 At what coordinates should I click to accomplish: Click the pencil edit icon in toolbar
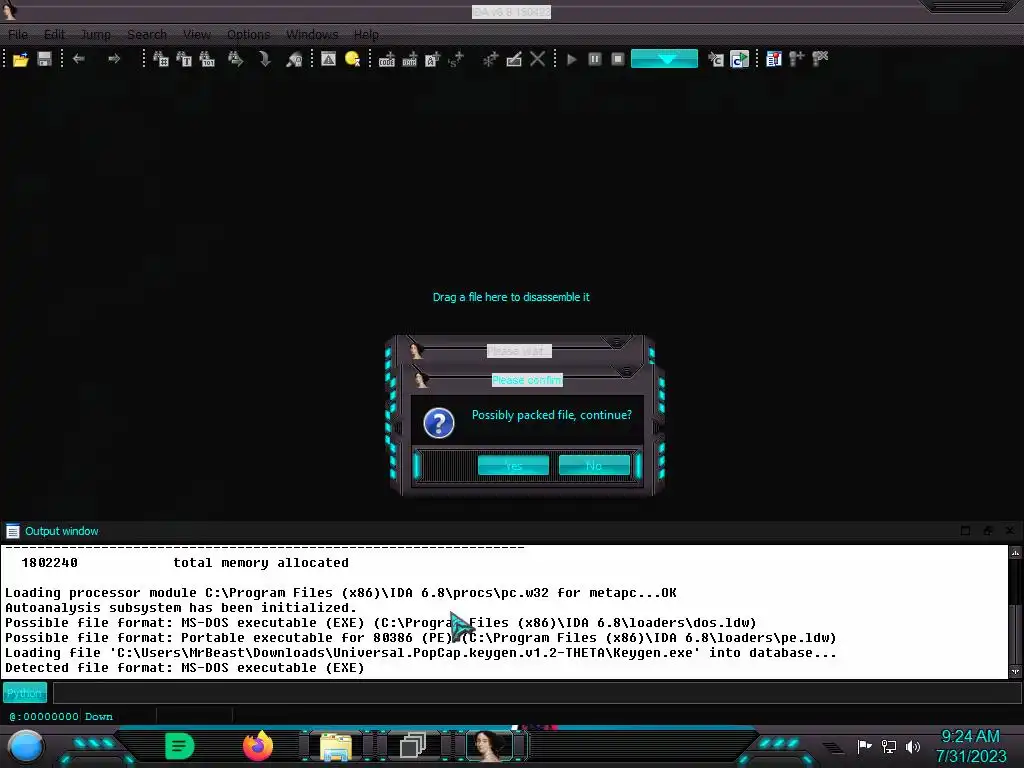(x=514, y=59)
